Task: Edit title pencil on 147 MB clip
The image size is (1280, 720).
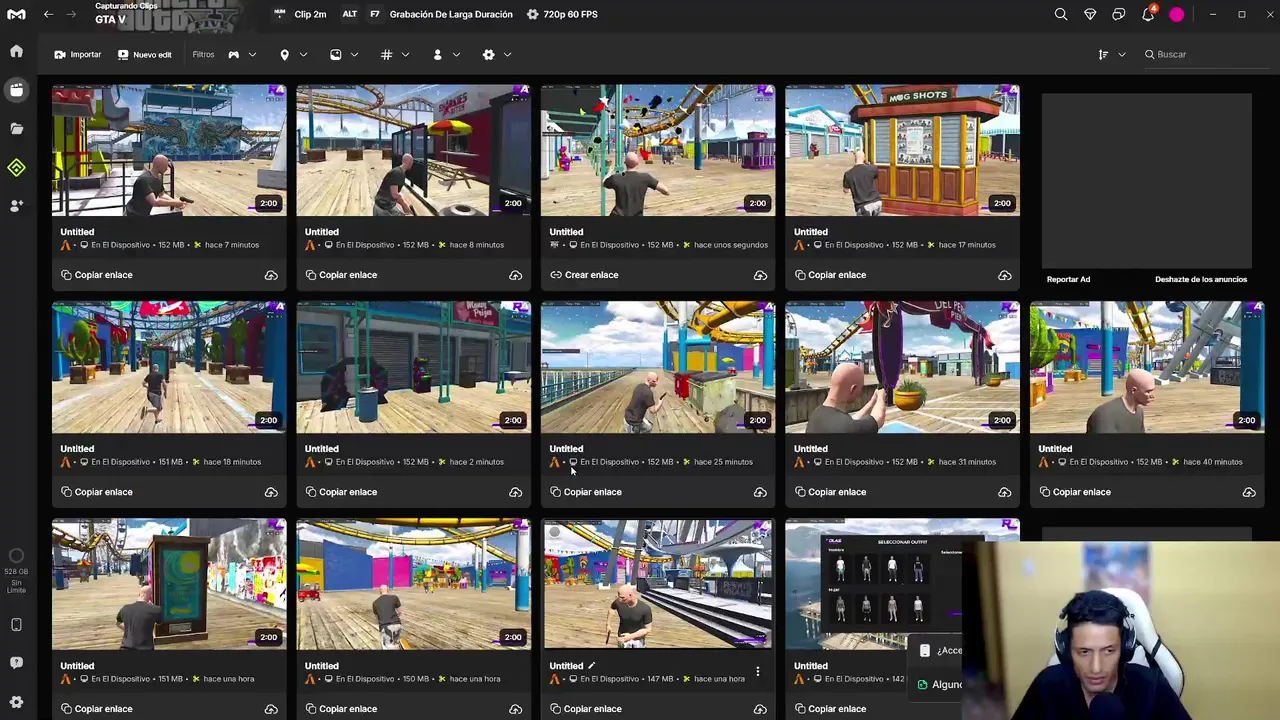Action: tap(592, 665)
